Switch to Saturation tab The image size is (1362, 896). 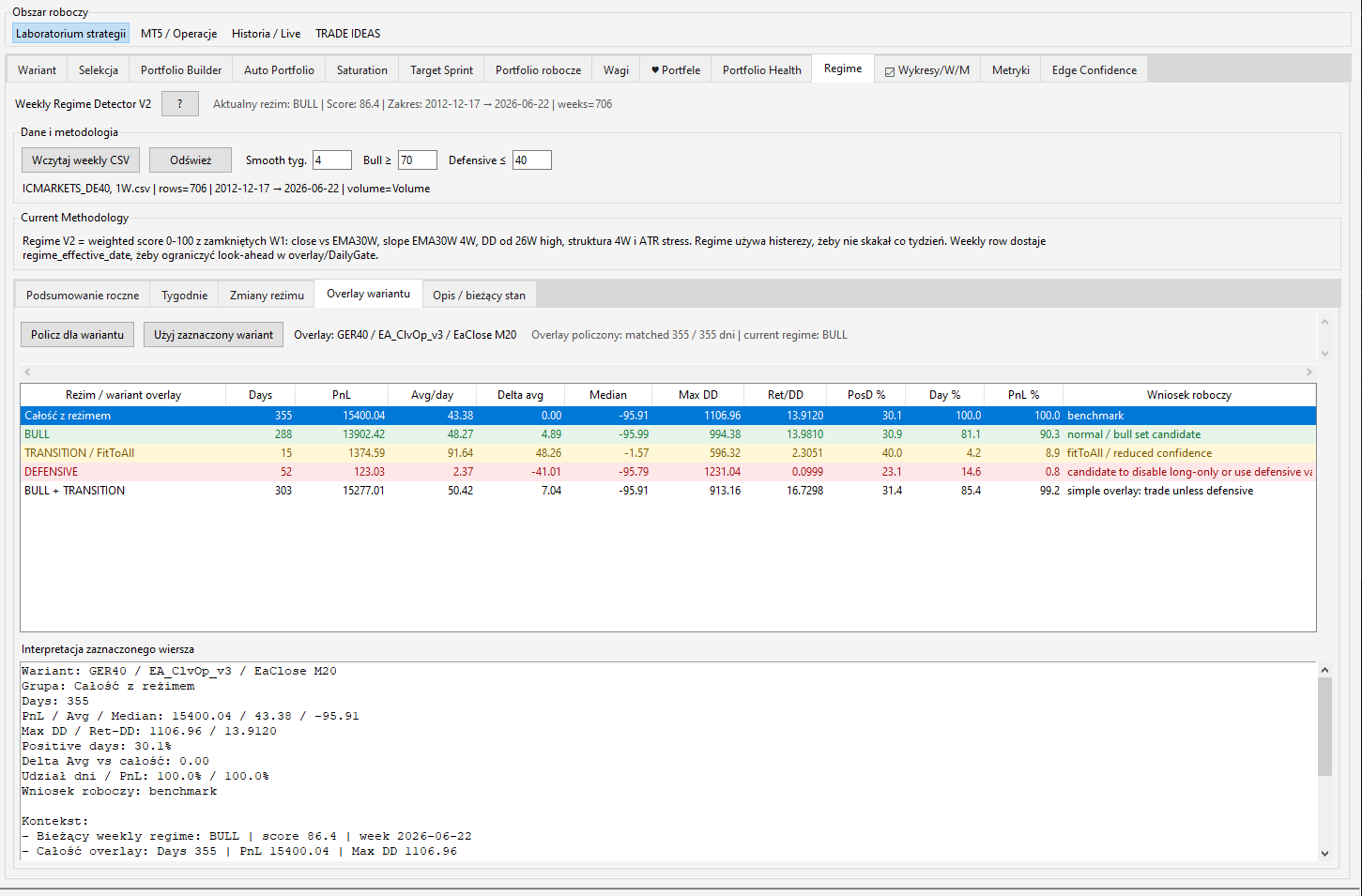pos(362,70)
